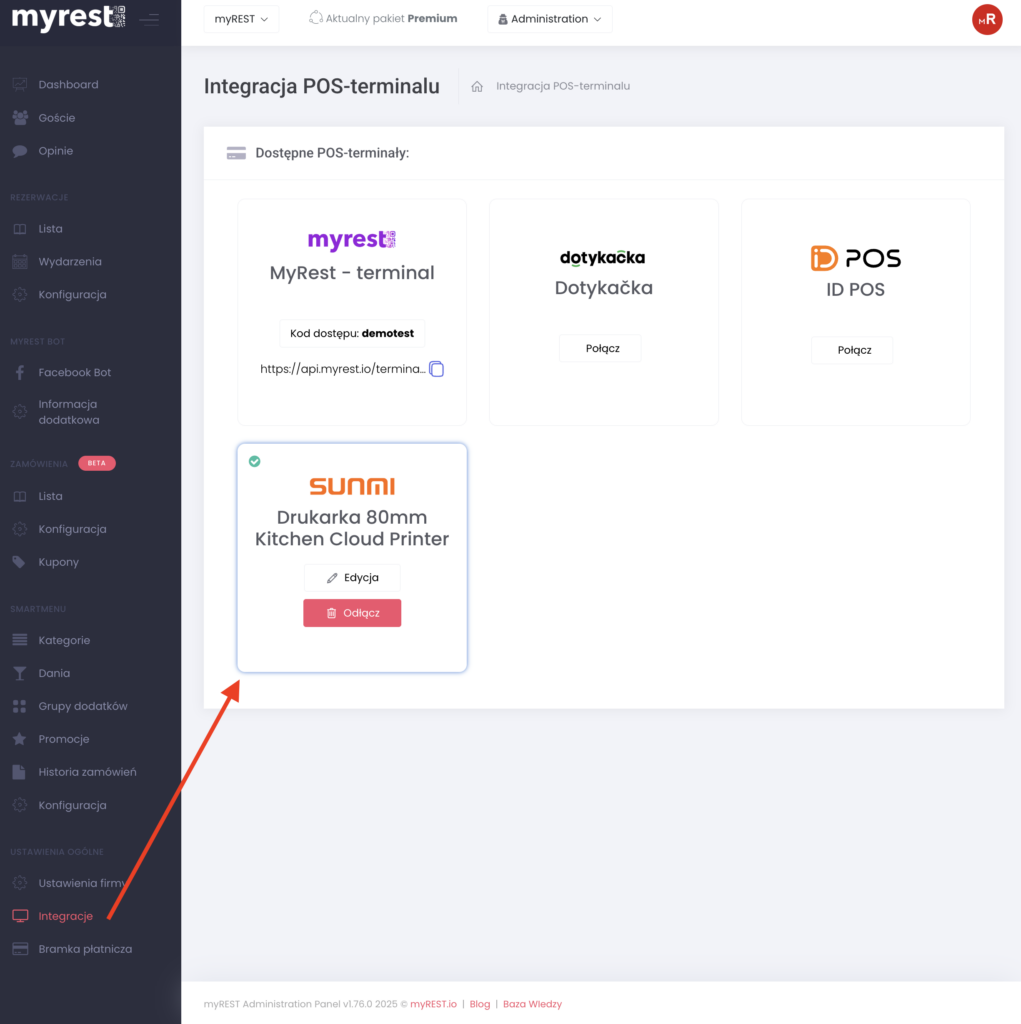Expand the Administration dropdown

click(x=549, y=19)
